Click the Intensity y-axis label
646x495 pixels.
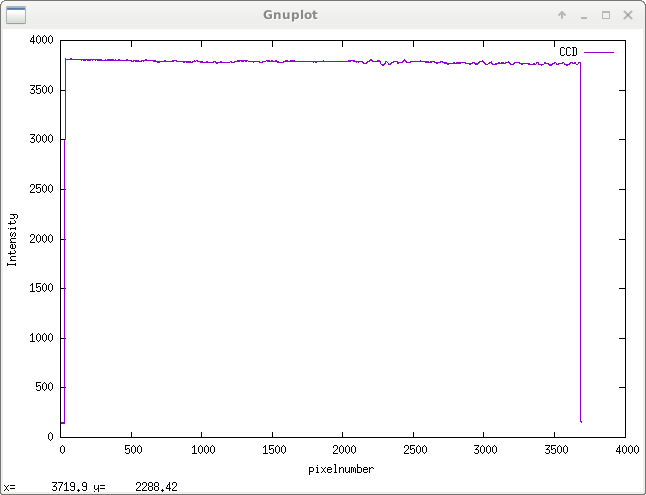tap(12, 239)
